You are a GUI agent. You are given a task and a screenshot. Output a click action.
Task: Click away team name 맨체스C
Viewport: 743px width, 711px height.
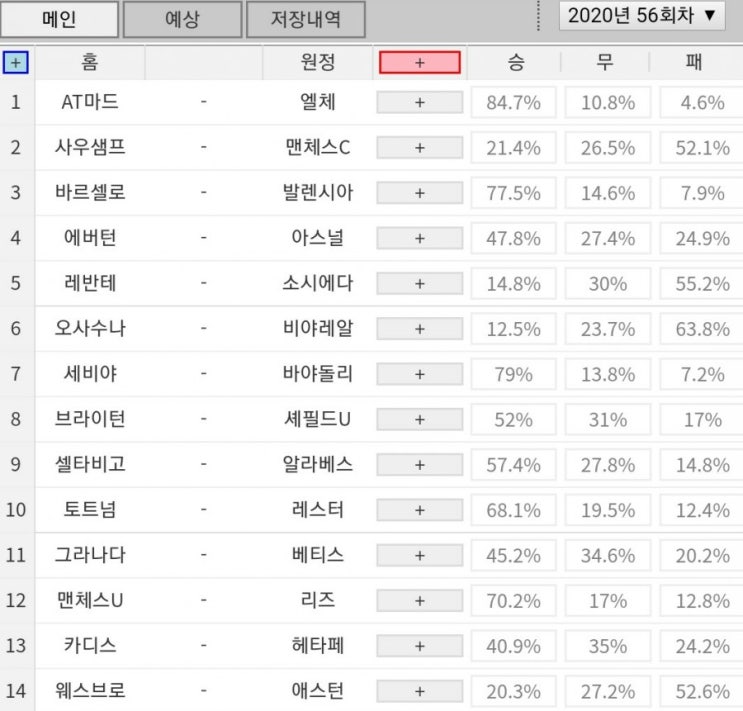click(x=318, y=147)
